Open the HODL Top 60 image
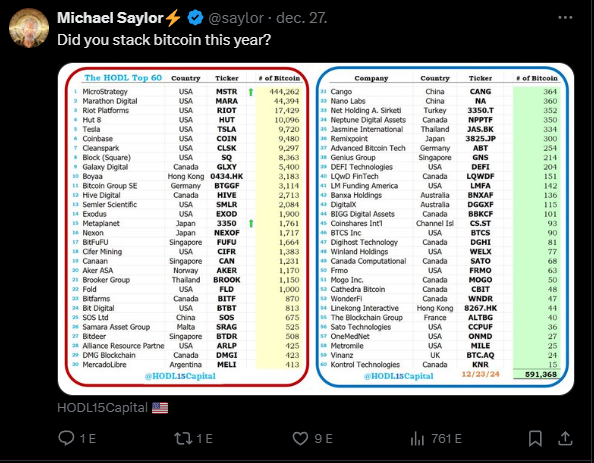Viewport: 594px width, 463px height. [x=316, y=229]
